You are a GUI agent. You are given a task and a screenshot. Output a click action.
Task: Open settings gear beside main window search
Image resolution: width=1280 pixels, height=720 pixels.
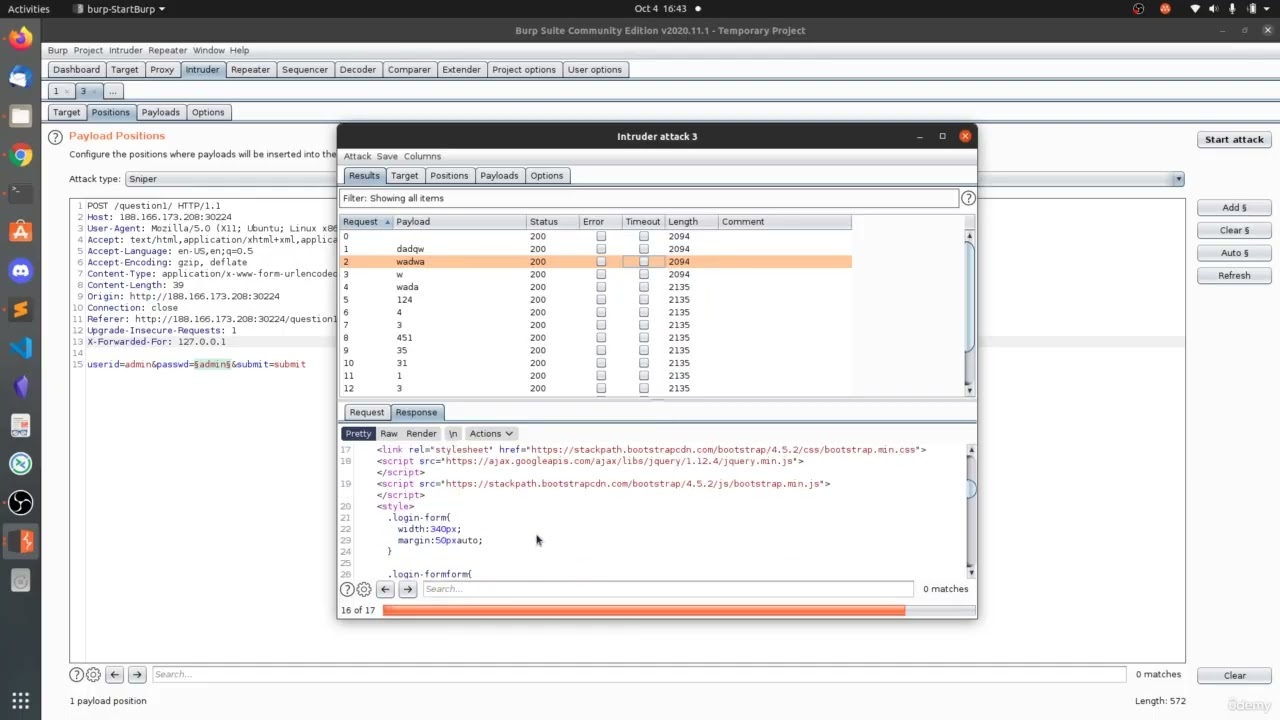pos(93,675)
